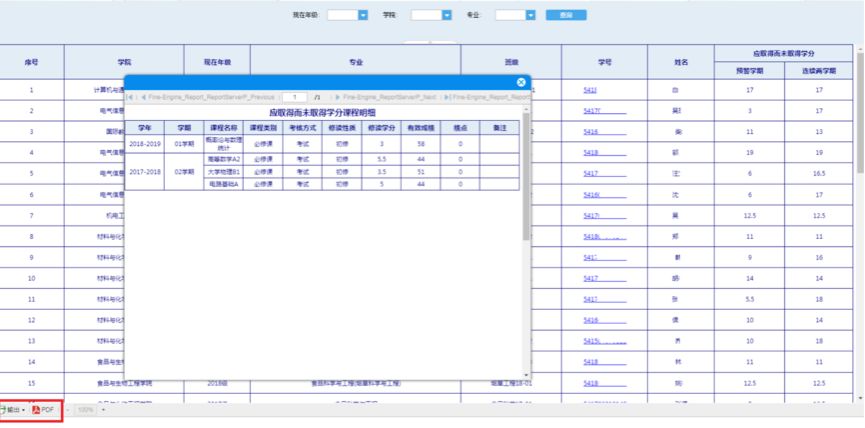Image resolution: width=865 pixels, height=428 pixels.
Task: Click the 序号 column header
Action: point(31,62)
